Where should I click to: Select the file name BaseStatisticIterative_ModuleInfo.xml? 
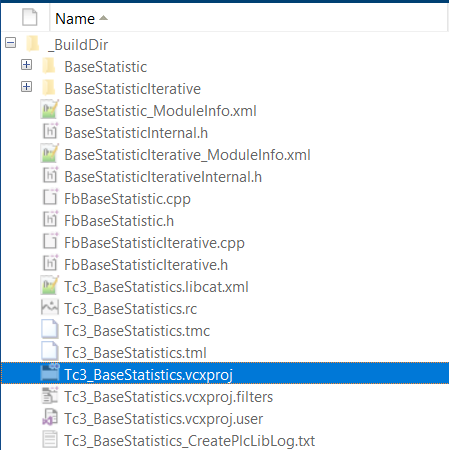188,155
